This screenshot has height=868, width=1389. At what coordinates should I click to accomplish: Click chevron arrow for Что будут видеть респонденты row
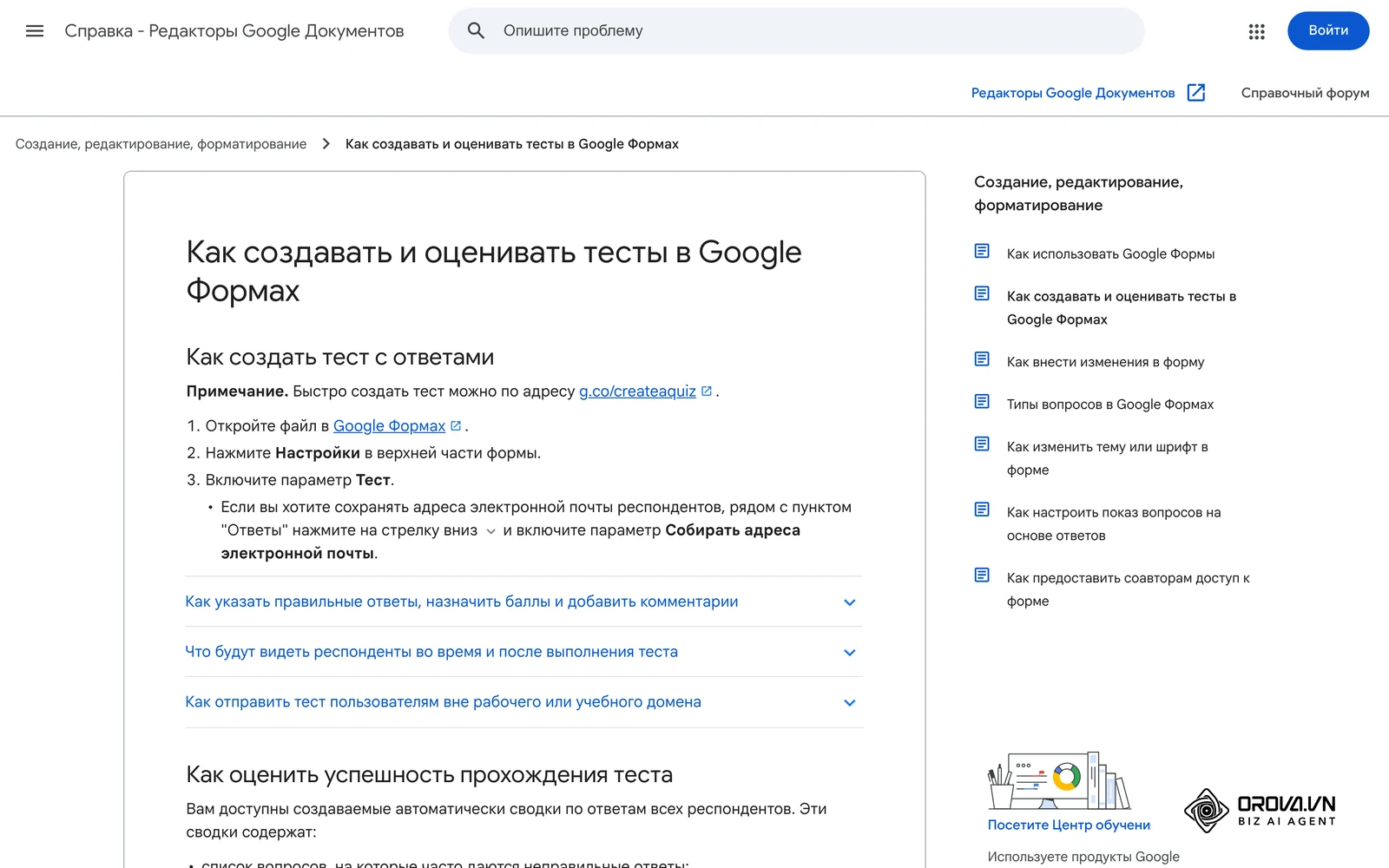point(850,653)
